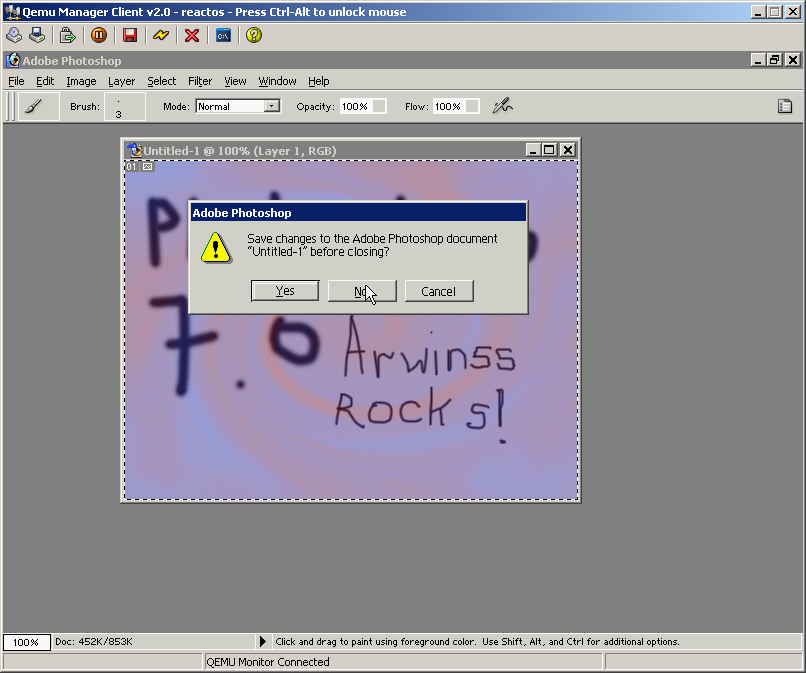Expand the status bar arrow menu
The height and width of the screenshot is (673, 806).
pos(263,642)
